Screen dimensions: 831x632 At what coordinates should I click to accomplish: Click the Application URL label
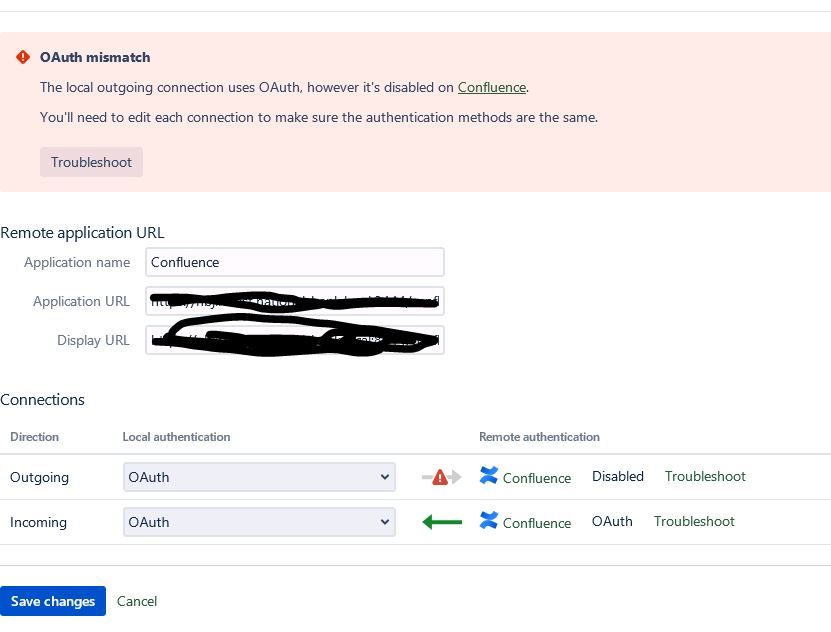(81, 301)
